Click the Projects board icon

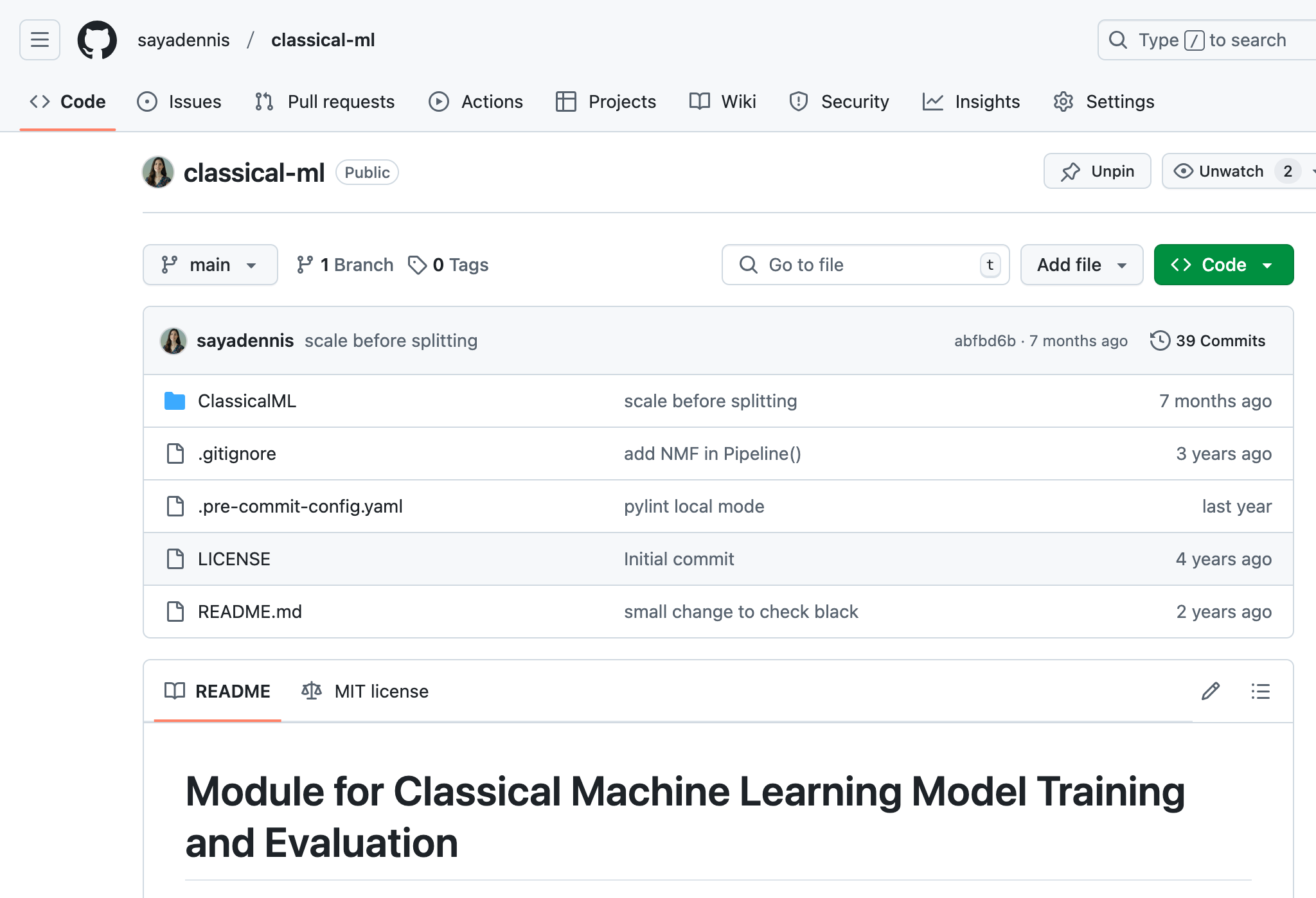tap(564, 101)
